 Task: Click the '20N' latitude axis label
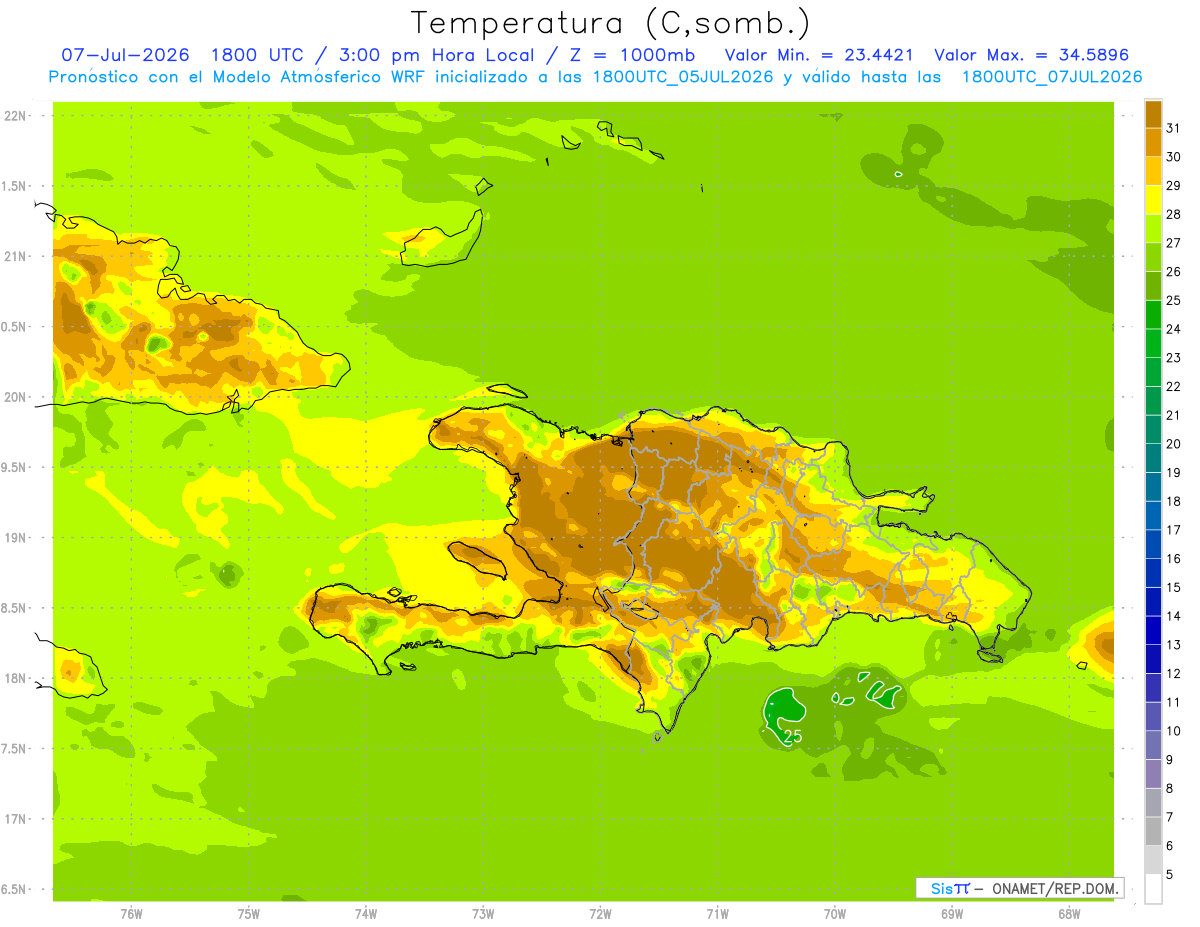(x=14, y=397)
